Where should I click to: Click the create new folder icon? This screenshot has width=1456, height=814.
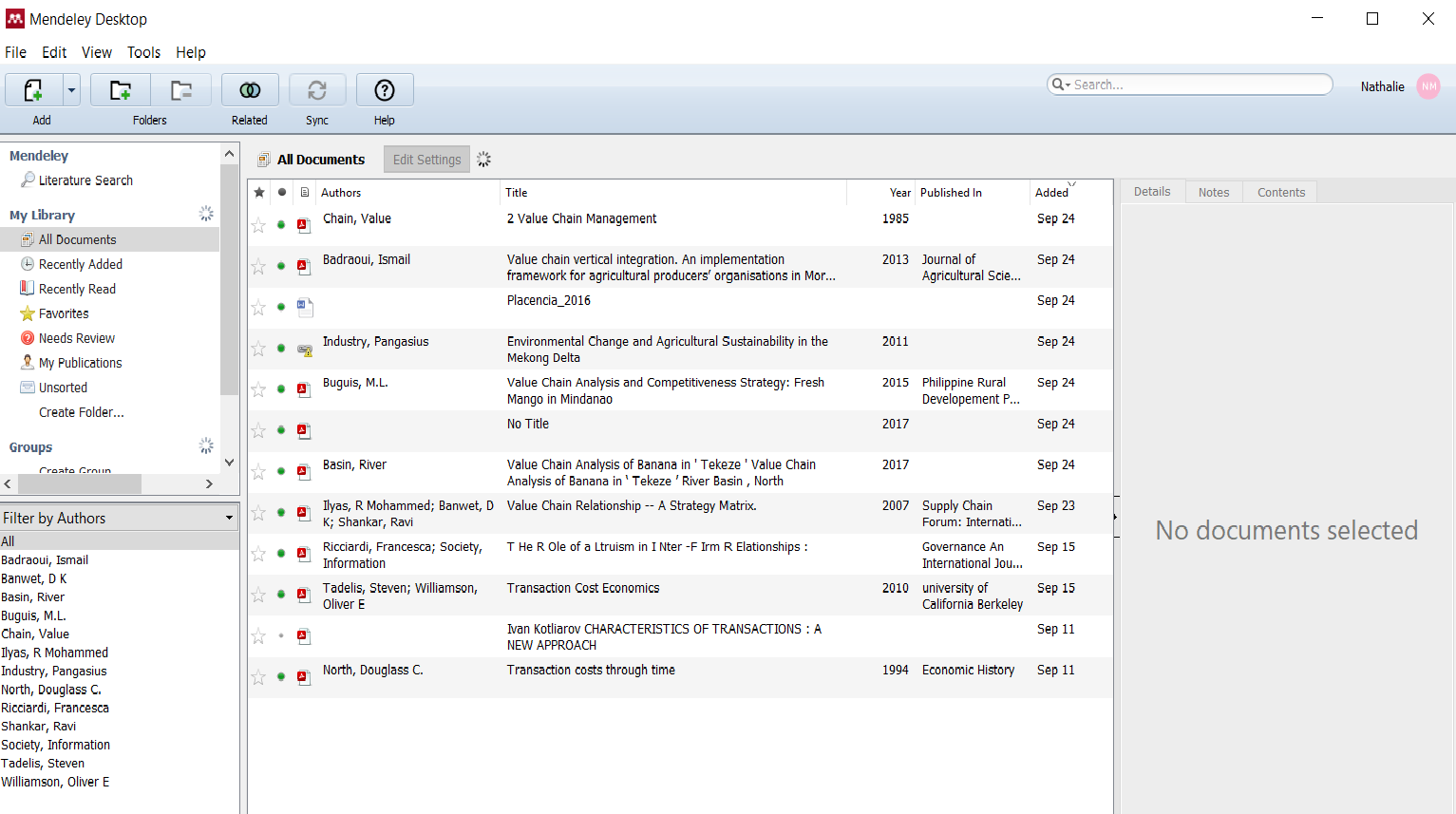coord(121,90)
